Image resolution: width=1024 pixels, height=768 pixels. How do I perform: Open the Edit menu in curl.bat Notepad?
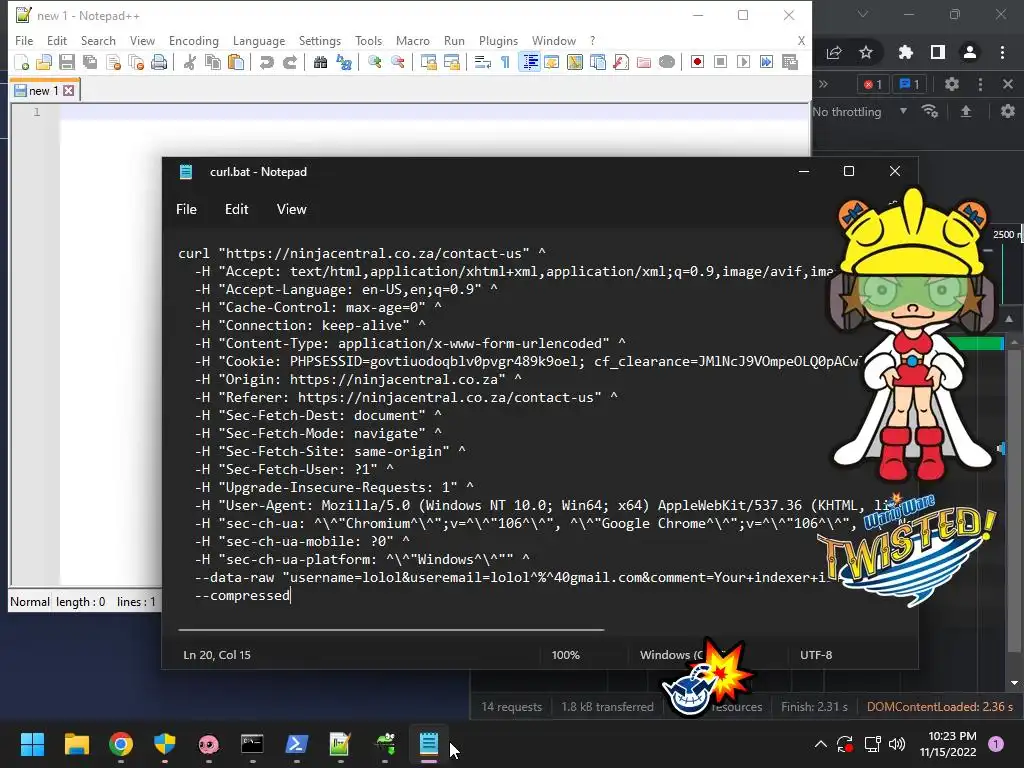click(x=236, y=209)
